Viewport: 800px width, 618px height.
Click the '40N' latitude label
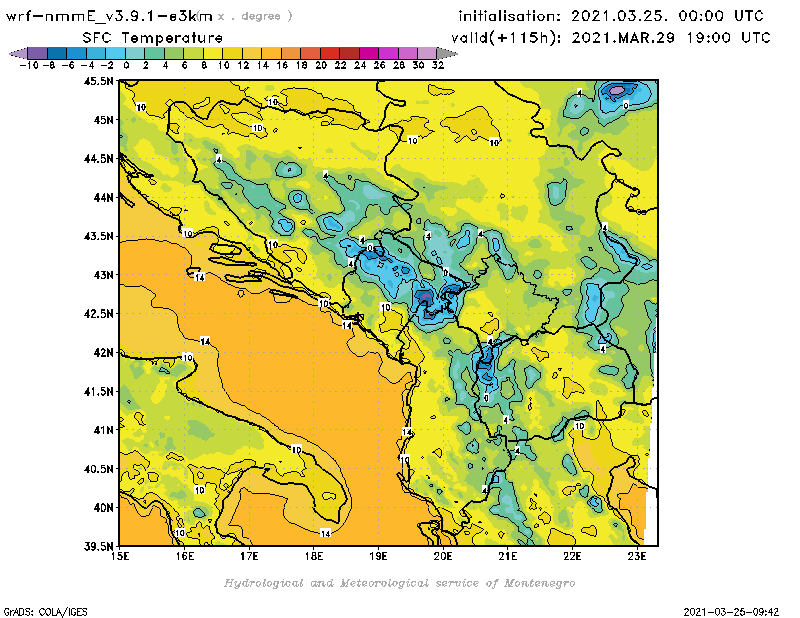(x=103, y=508)
